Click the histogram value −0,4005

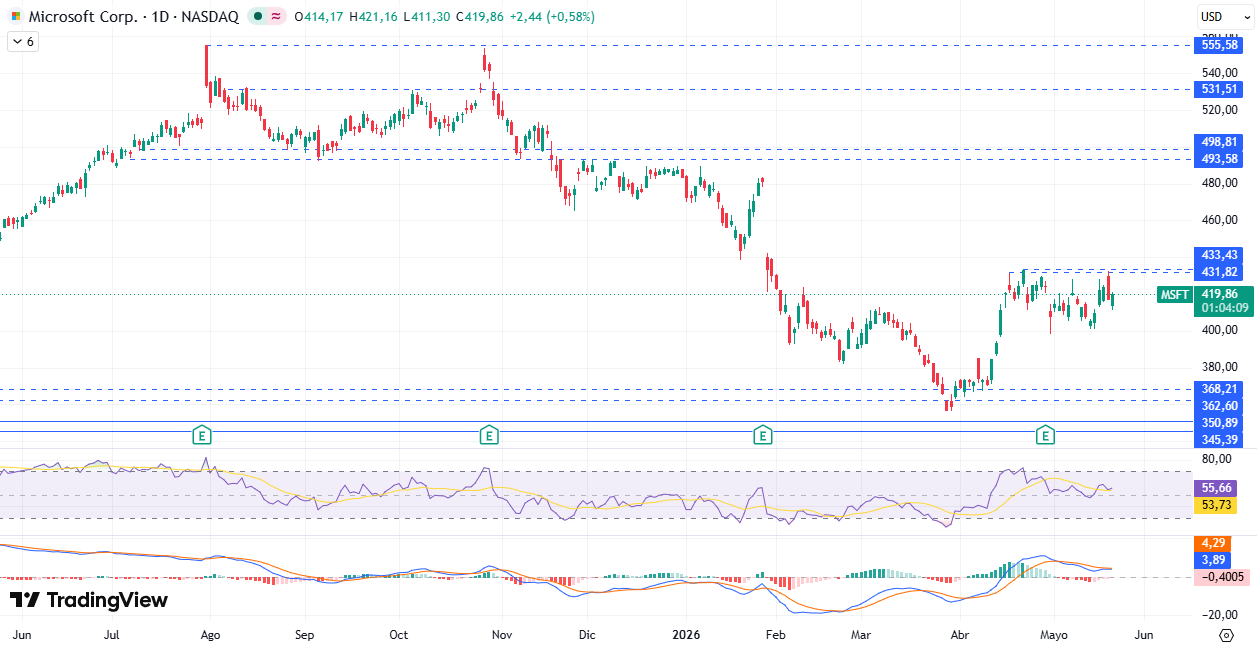coord(1220,577)
